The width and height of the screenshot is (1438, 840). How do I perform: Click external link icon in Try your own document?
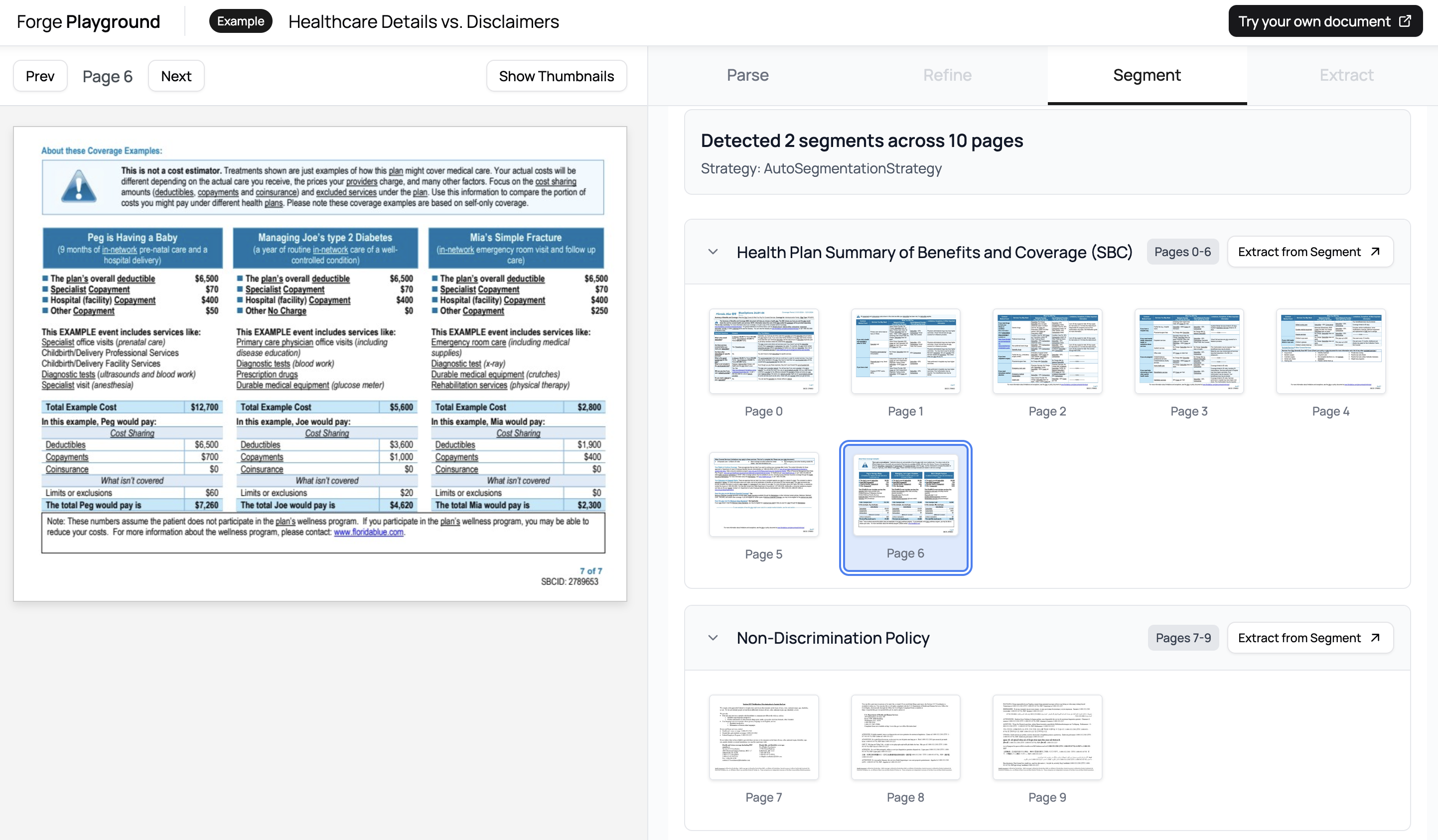point(1405,21)
